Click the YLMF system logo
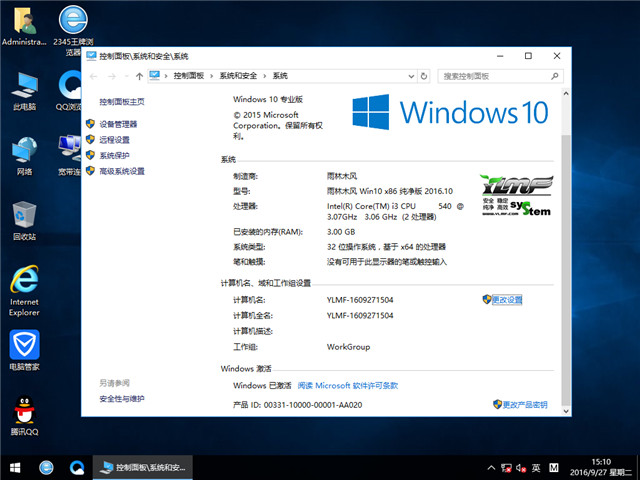The image size is (640, 480). point(517,195)
